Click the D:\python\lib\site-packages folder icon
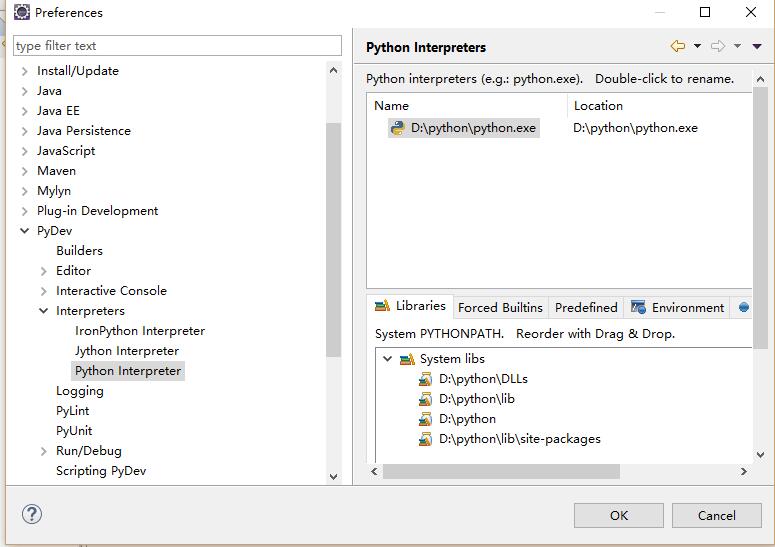775x547 pixels. coord(426,439)
